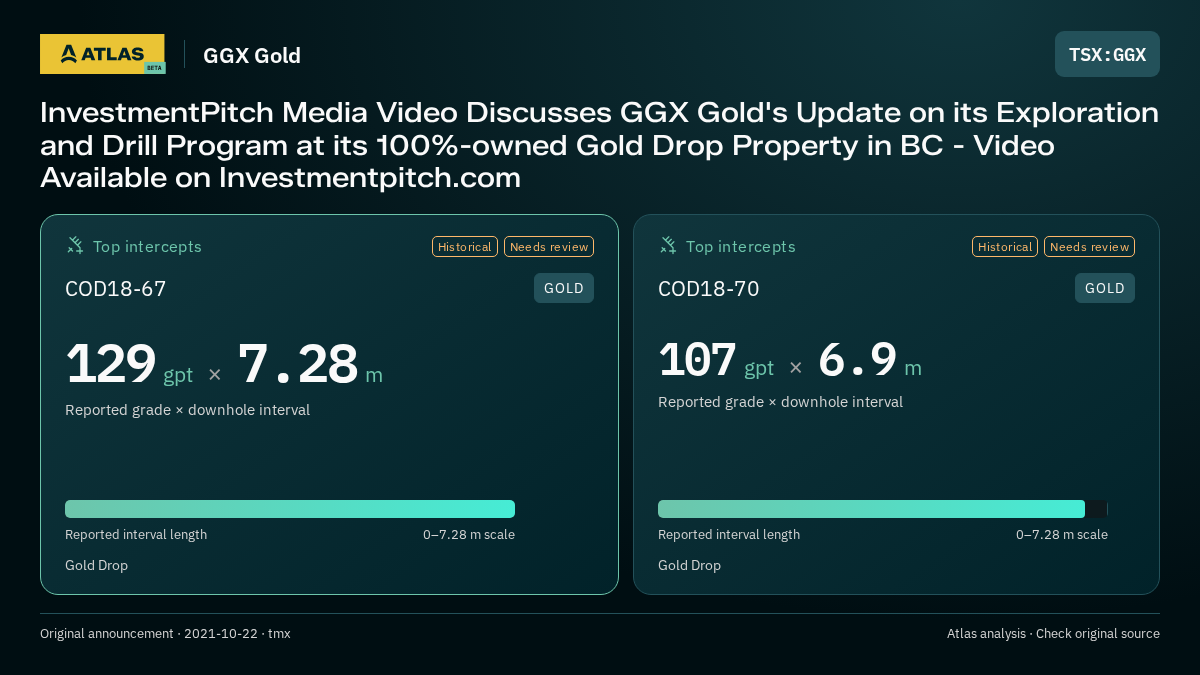
Task: Click the GOLD badge on the COD18-67 card
Action: tap(564, 288)
